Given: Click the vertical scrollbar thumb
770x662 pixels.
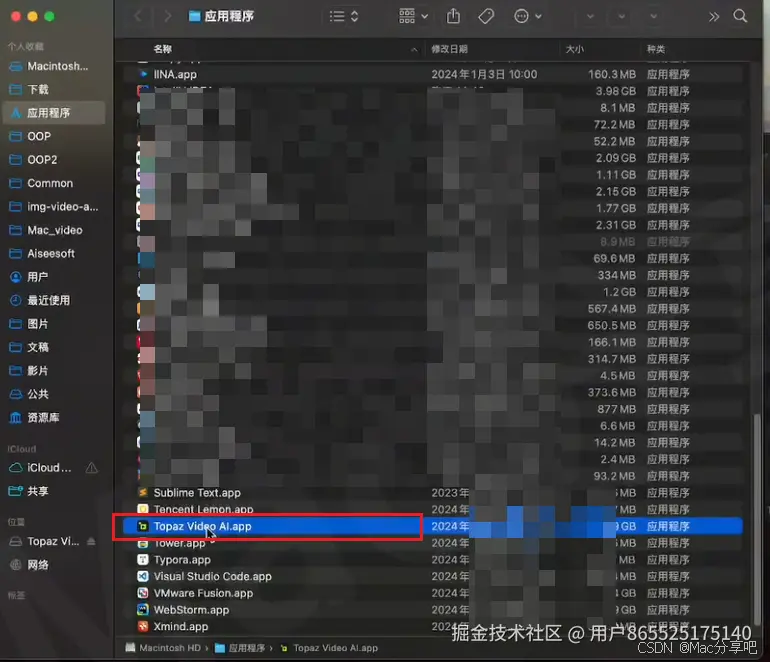Looking at the screenshot, I should pos(757,519).
